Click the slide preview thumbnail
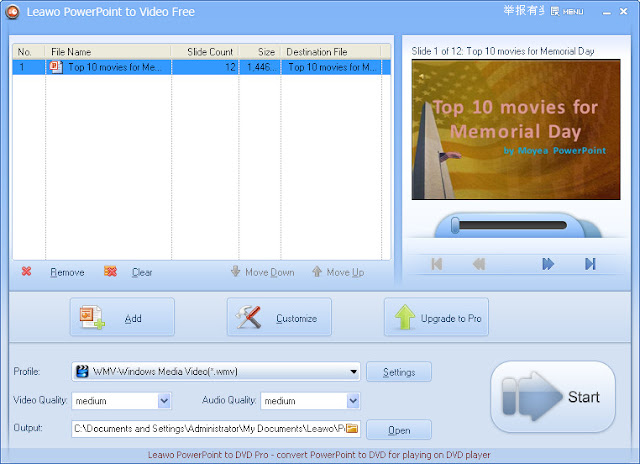The height and width of the screenshot is (464, 640). [516, 129]
